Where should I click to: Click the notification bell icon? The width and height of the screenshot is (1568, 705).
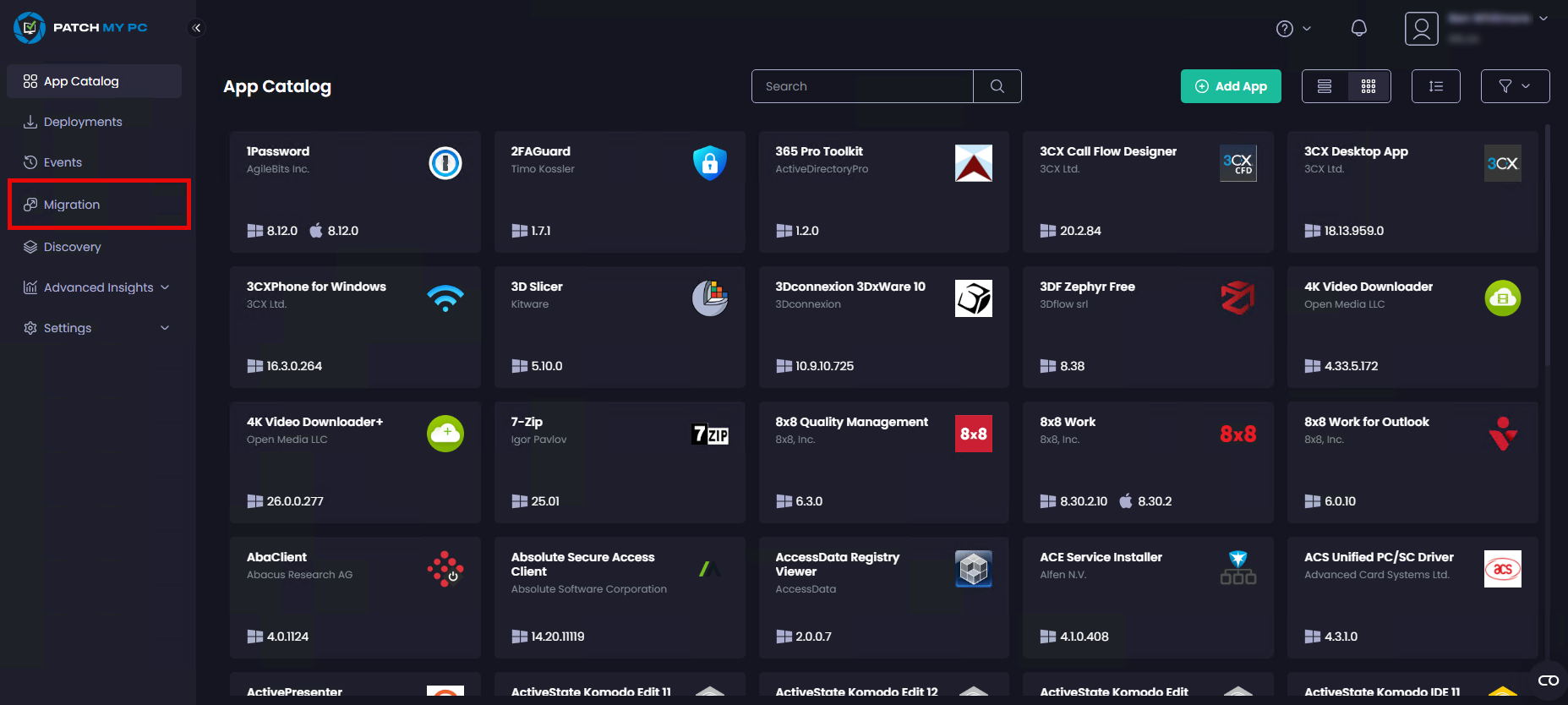click(x=1358, y=29)
